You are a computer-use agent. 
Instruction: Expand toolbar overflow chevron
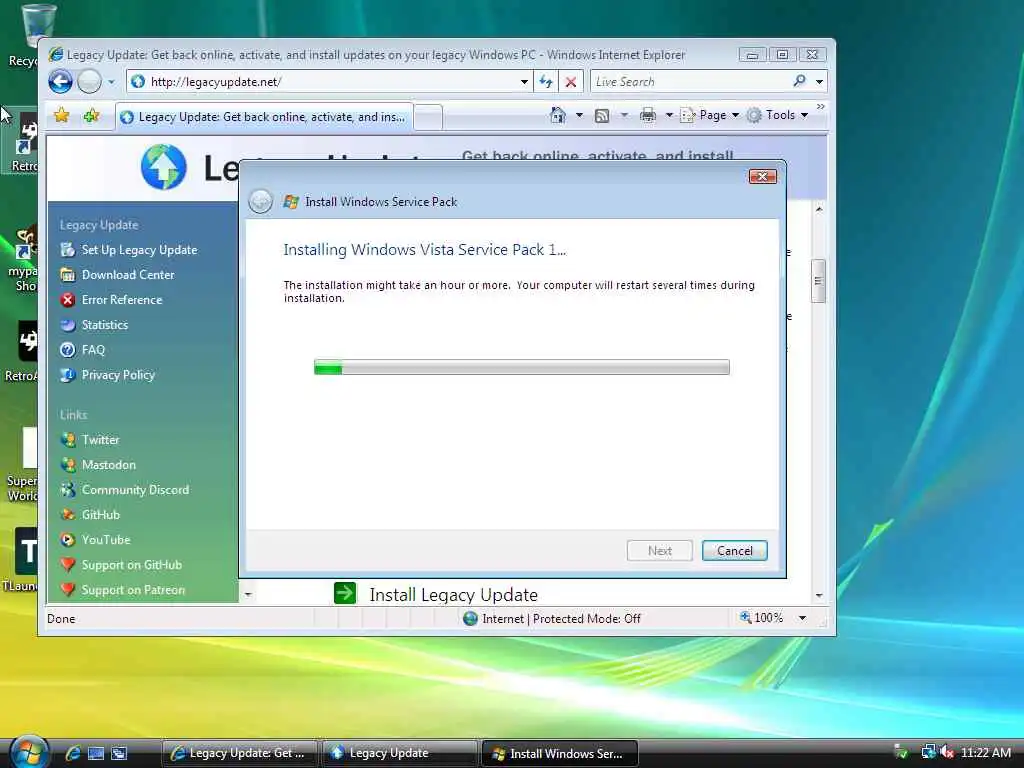pos(820,106)
